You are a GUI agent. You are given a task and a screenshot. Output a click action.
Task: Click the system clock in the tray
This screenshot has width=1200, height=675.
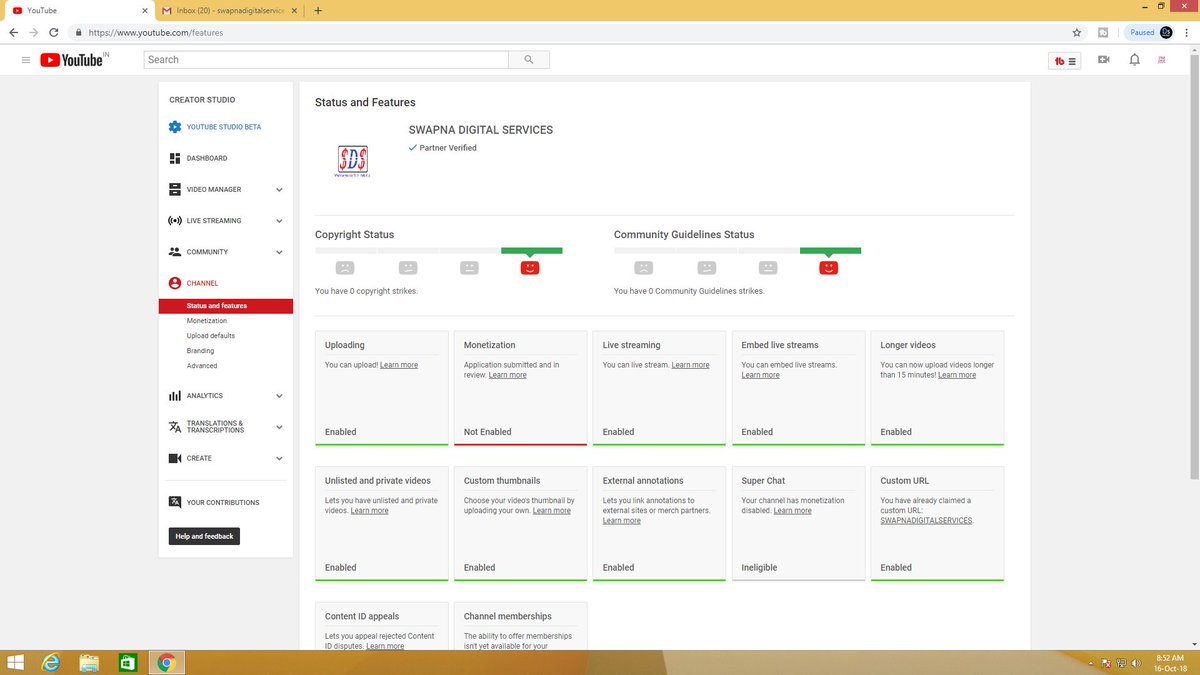[1169, 662]
